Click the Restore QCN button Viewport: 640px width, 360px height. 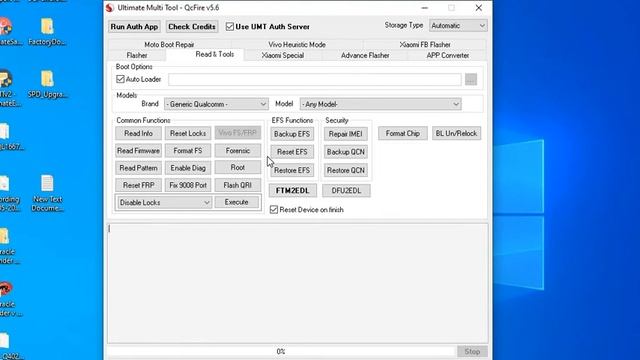(x=346, y=170)
